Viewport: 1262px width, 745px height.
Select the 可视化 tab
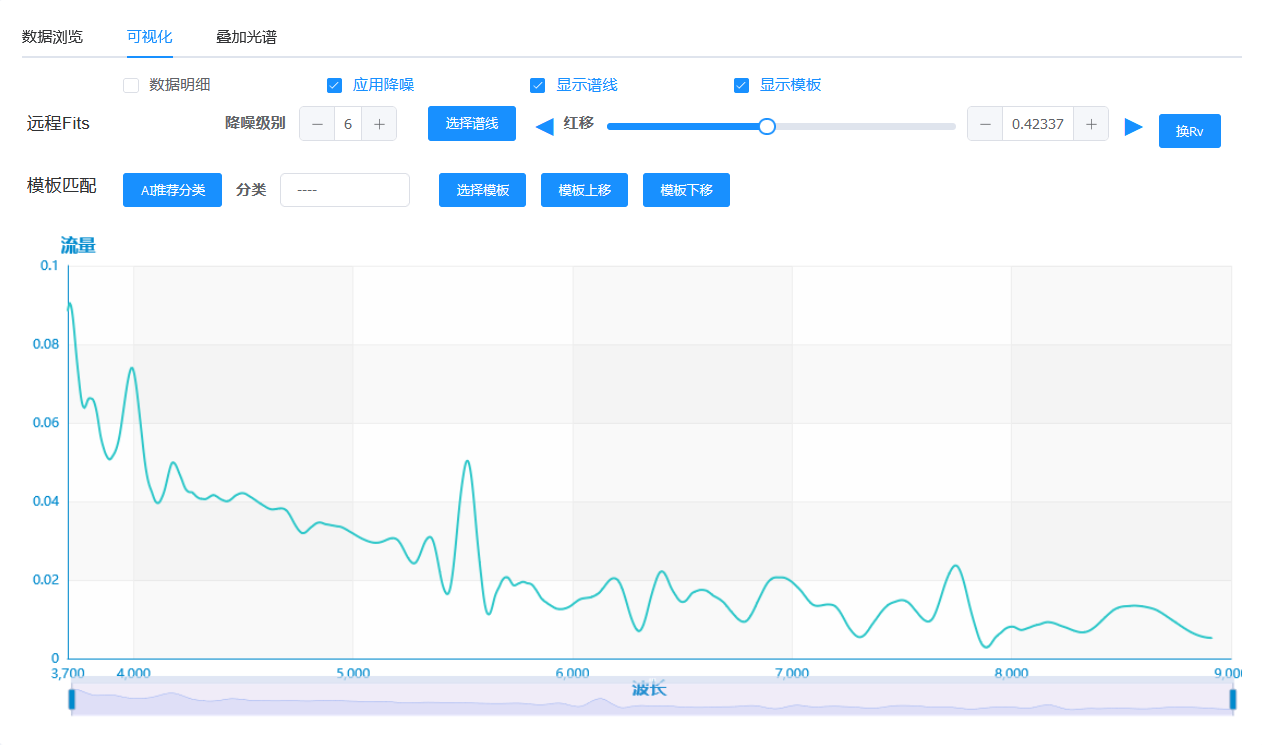pos(149,37)
